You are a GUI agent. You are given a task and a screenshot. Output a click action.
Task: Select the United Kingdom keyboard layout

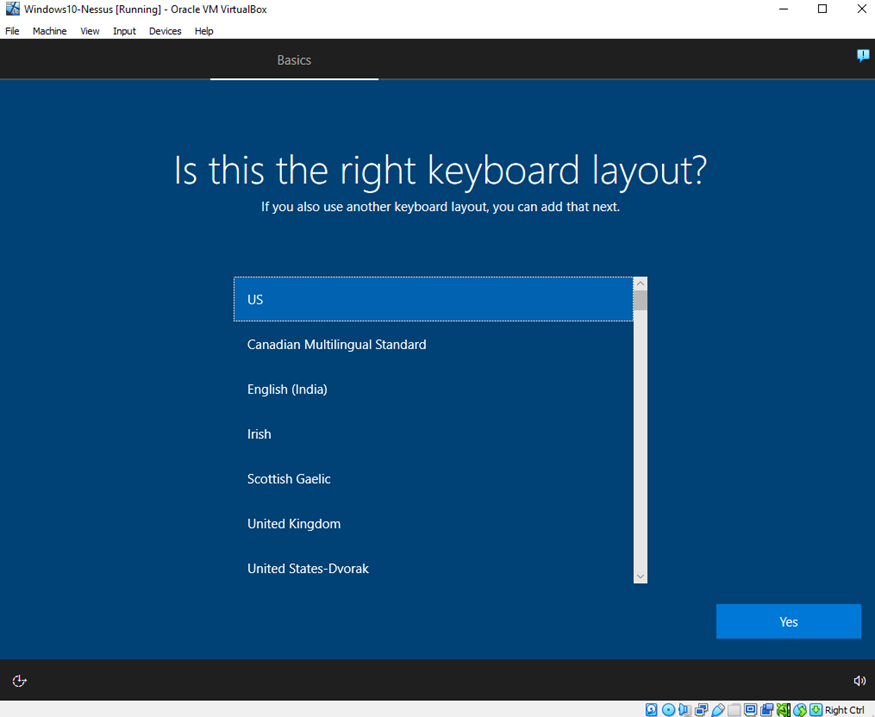(294, 524)
